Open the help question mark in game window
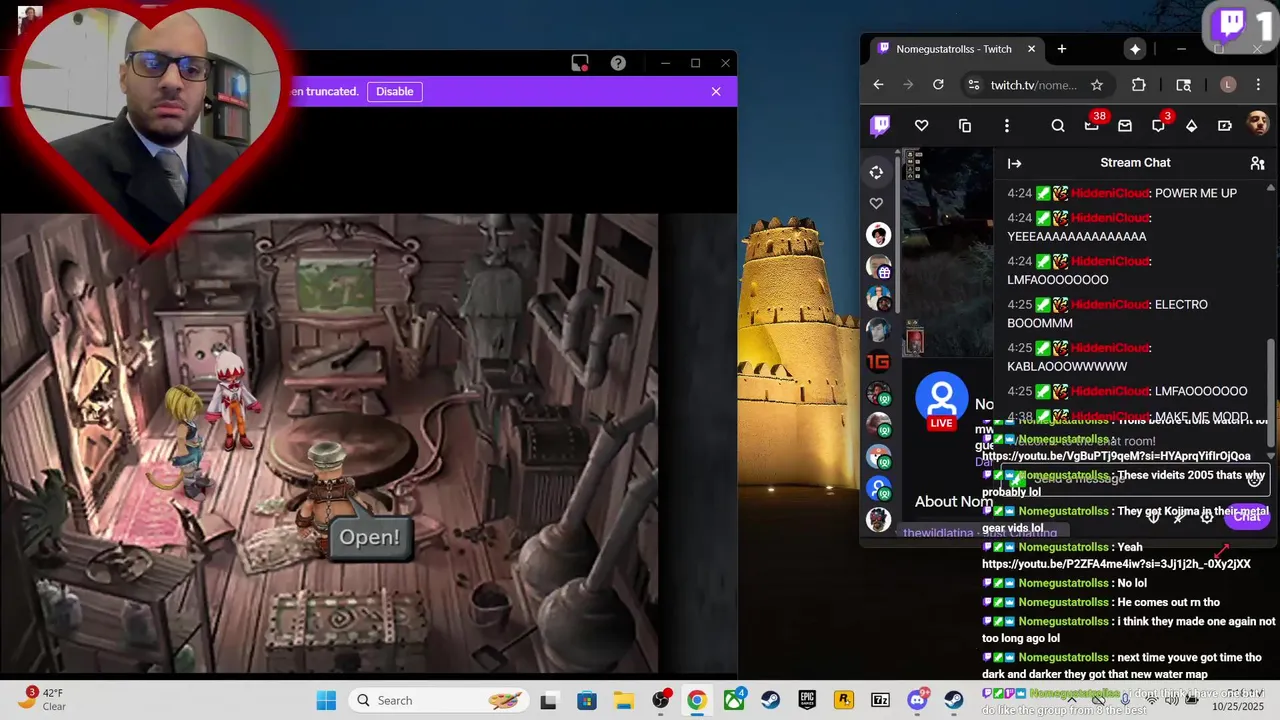 618,63
